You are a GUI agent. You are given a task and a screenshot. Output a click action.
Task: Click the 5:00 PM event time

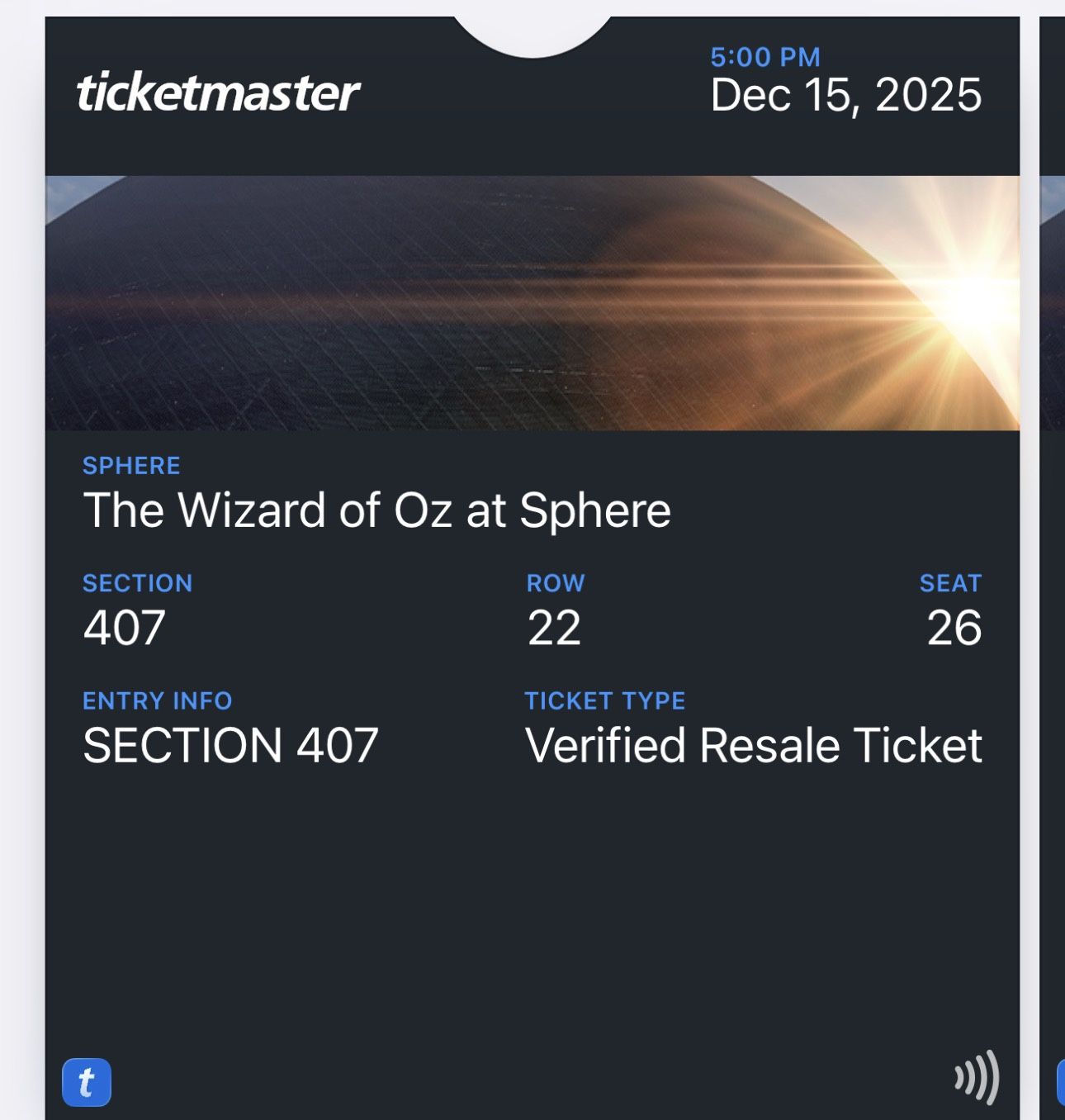pos(765,57)
